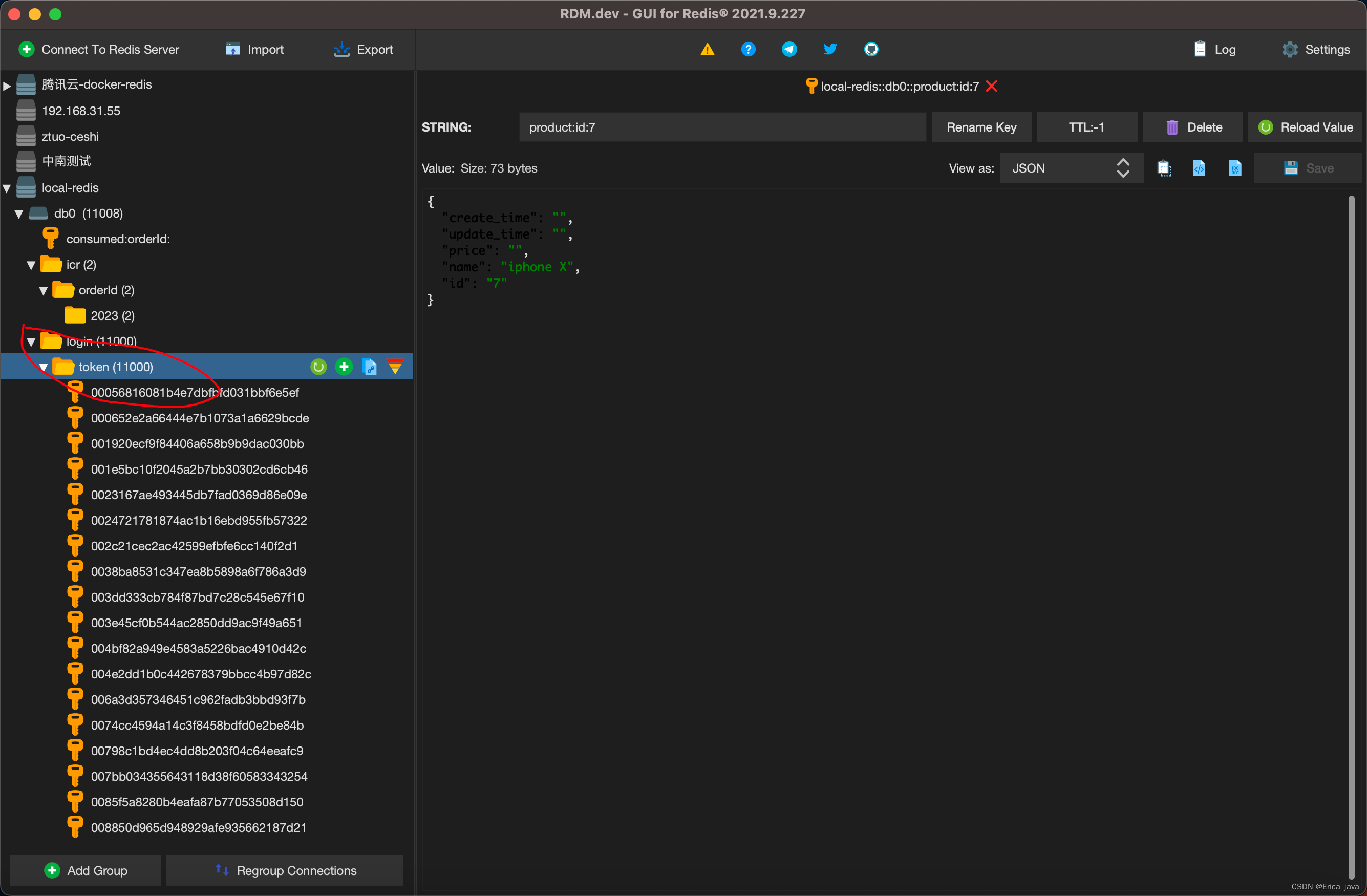Expand the 腾讯云-docker-redis connection arrow
The image size is (1367, 896).
(x=7, y=86)
